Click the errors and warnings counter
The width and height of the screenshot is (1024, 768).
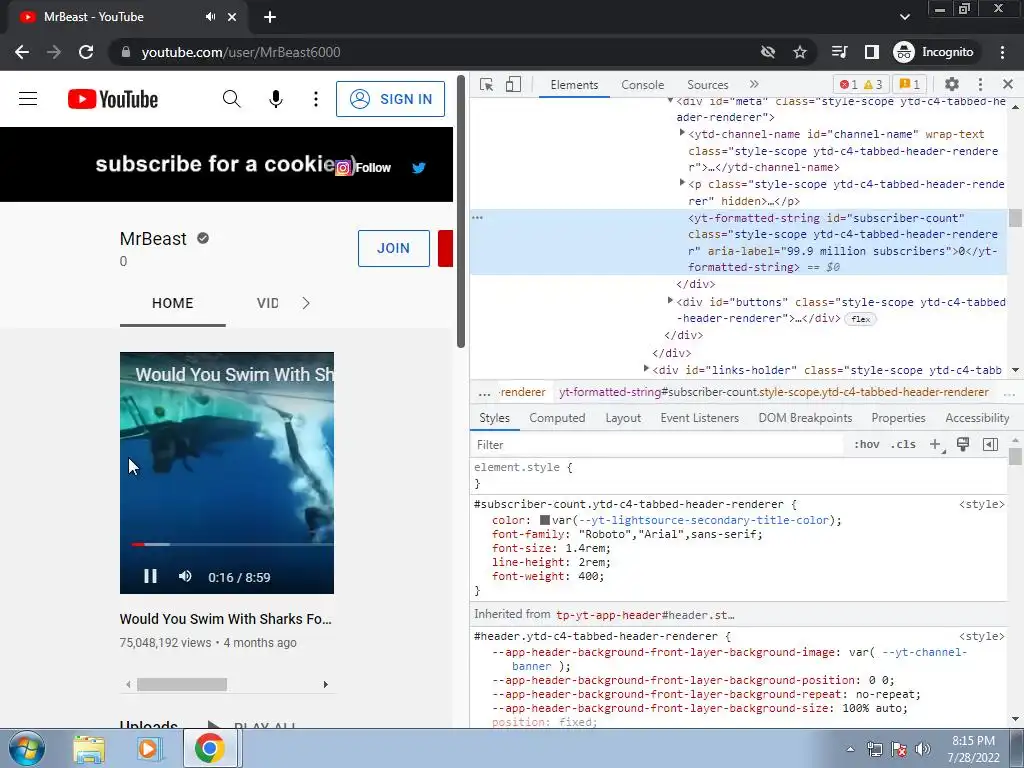click(862, 84)
